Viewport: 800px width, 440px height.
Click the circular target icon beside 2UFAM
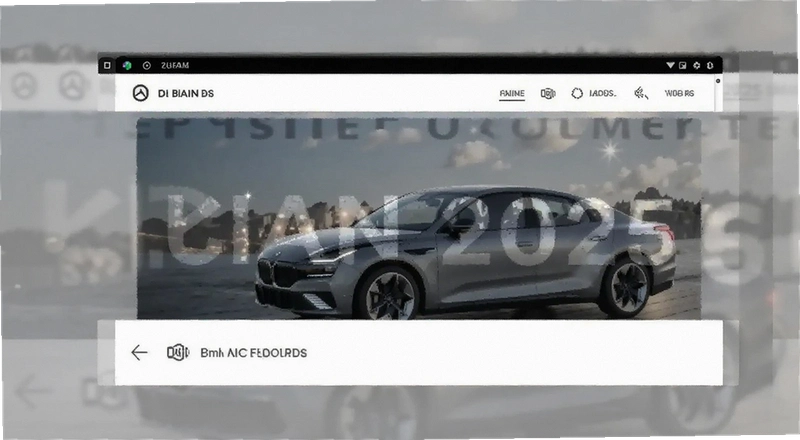tap(146, 65)
